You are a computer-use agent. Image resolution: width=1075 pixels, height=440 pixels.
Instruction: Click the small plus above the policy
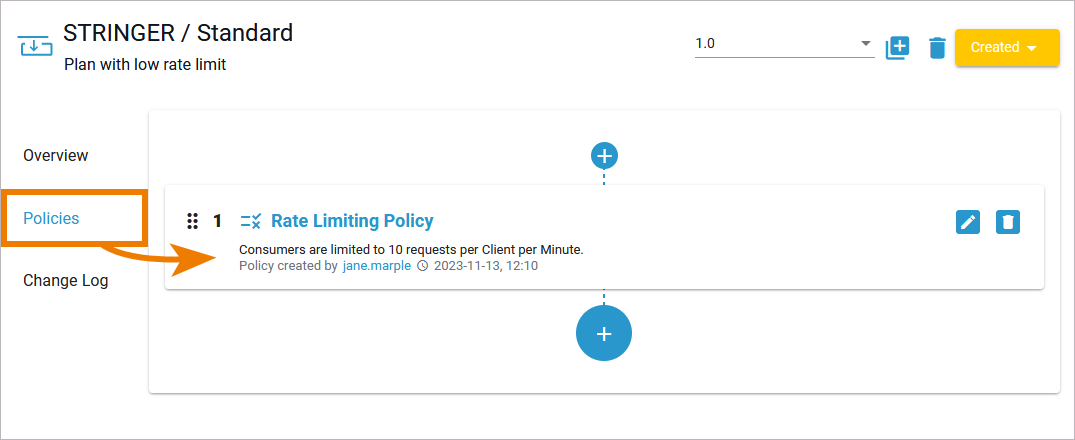(604, 156)
